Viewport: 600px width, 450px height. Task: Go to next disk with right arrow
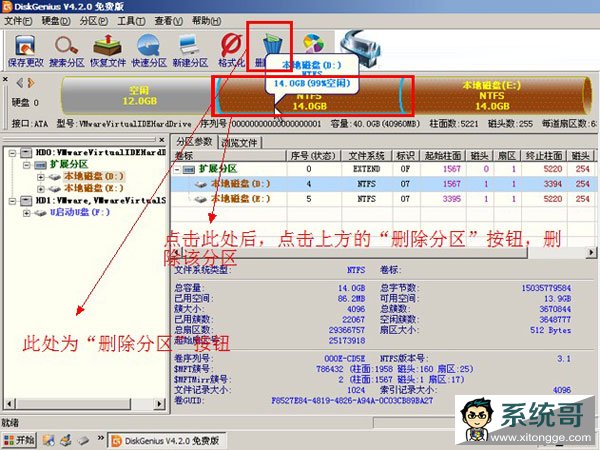(31, 82)
